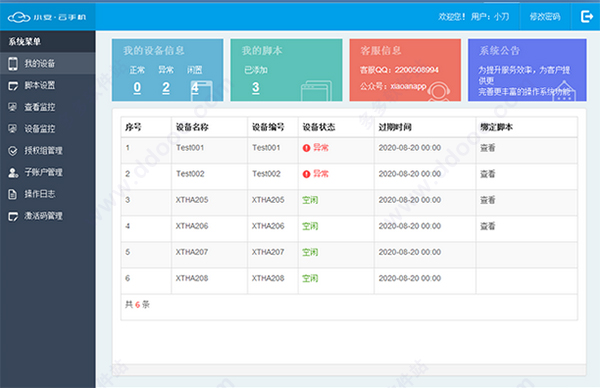The height and width of the screenshot is (388, 600).
Task: Click the window icon on 我的脚本 card
Action: click(316, 91)
